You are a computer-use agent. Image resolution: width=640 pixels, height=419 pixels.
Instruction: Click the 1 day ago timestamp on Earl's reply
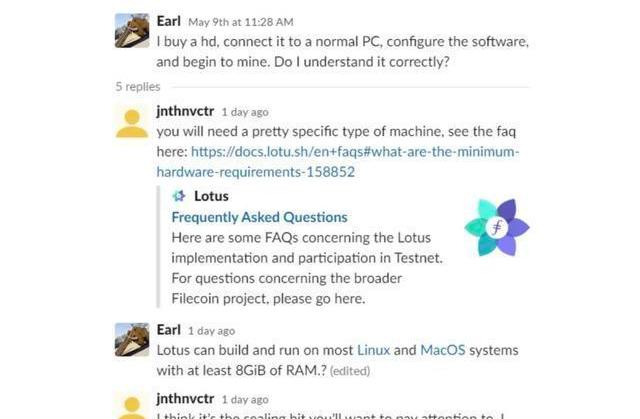click(x=211, y=331)
